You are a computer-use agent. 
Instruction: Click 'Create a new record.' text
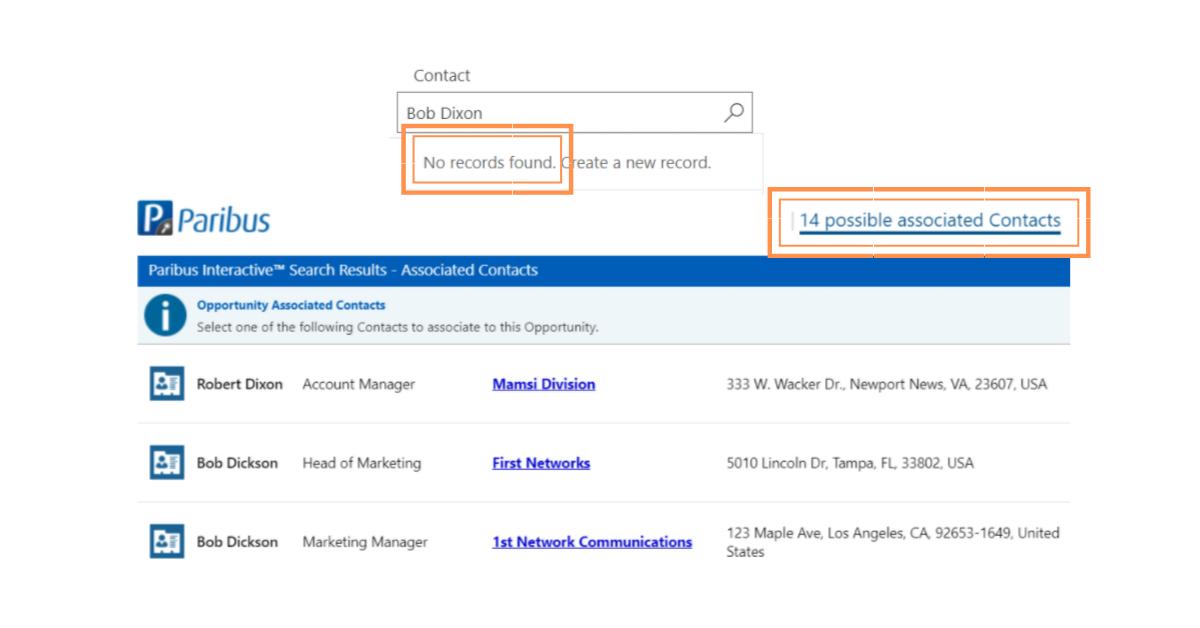tap(636, 162)
